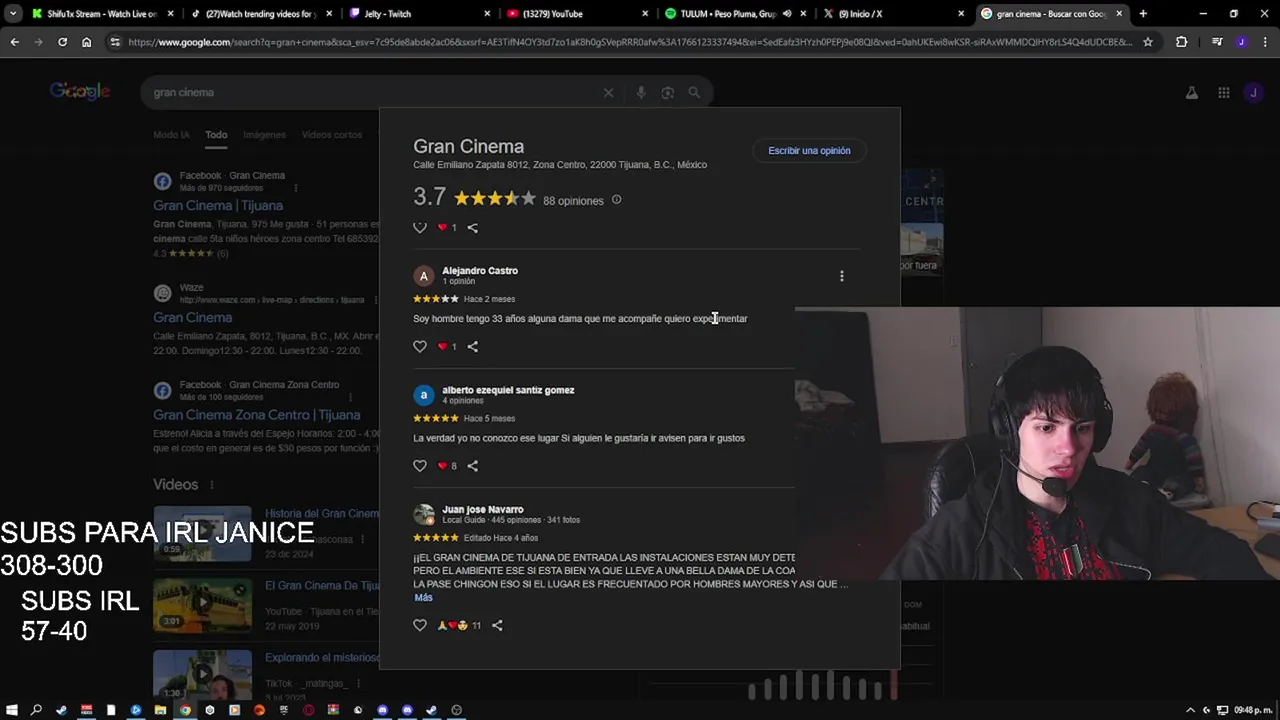
Task: Click alberto ezequiel santiz gomez avatar
Action: [424, 395]
